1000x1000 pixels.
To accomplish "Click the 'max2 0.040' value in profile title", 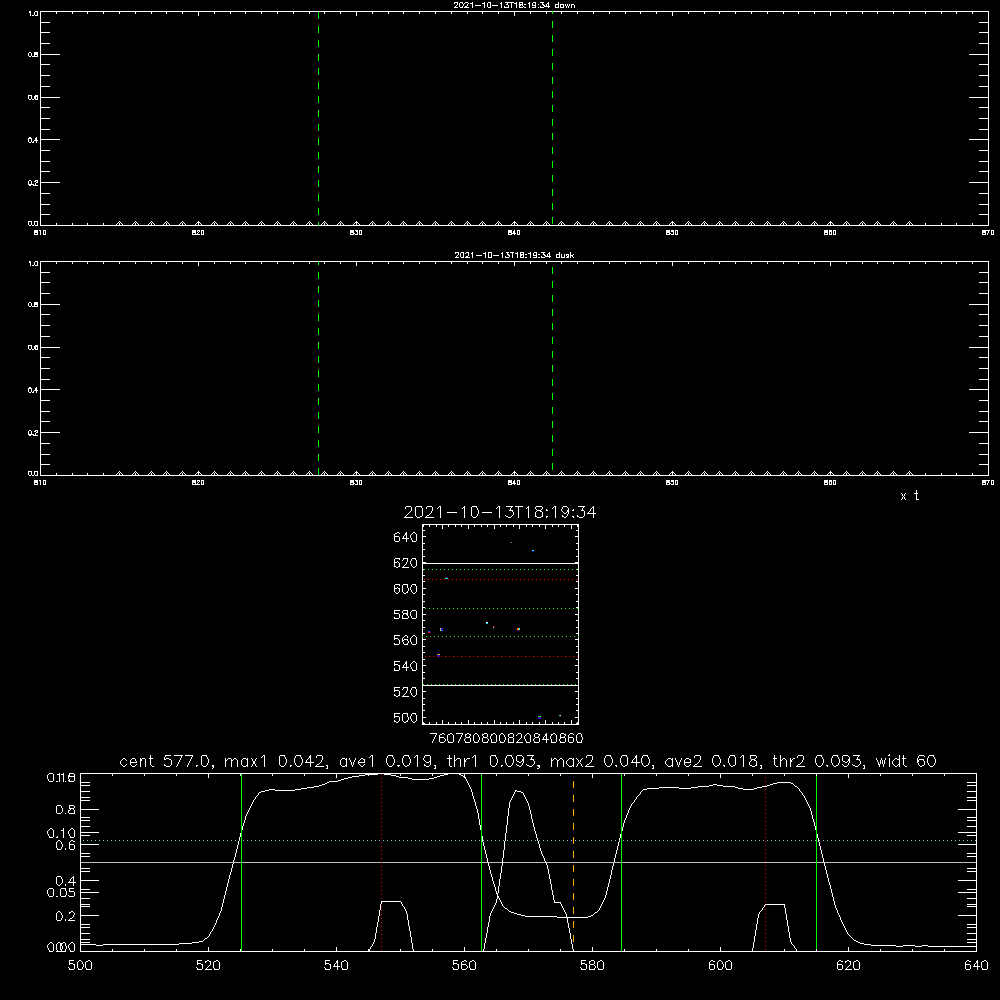I will click(x=600, y=761).
